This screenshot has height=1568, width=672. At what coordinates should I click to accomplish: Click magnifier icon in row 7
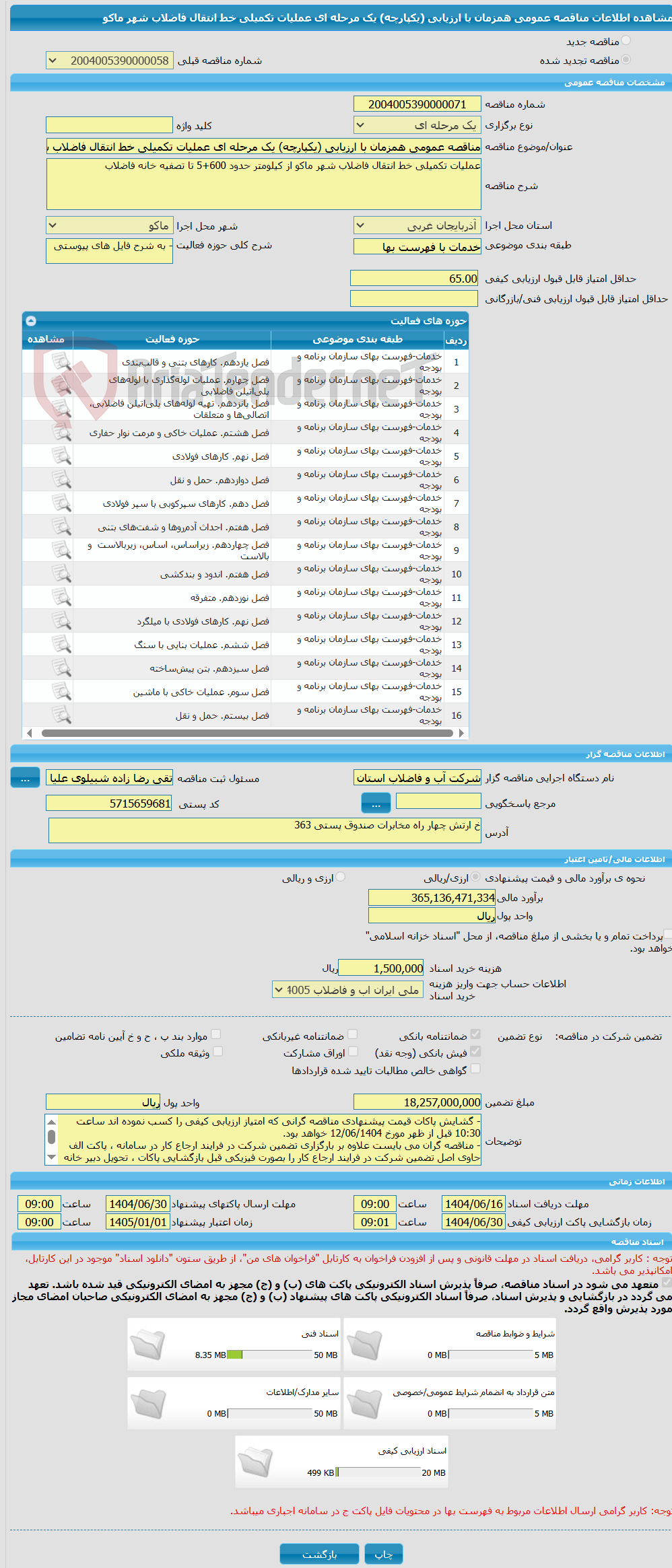coord(61,503)
